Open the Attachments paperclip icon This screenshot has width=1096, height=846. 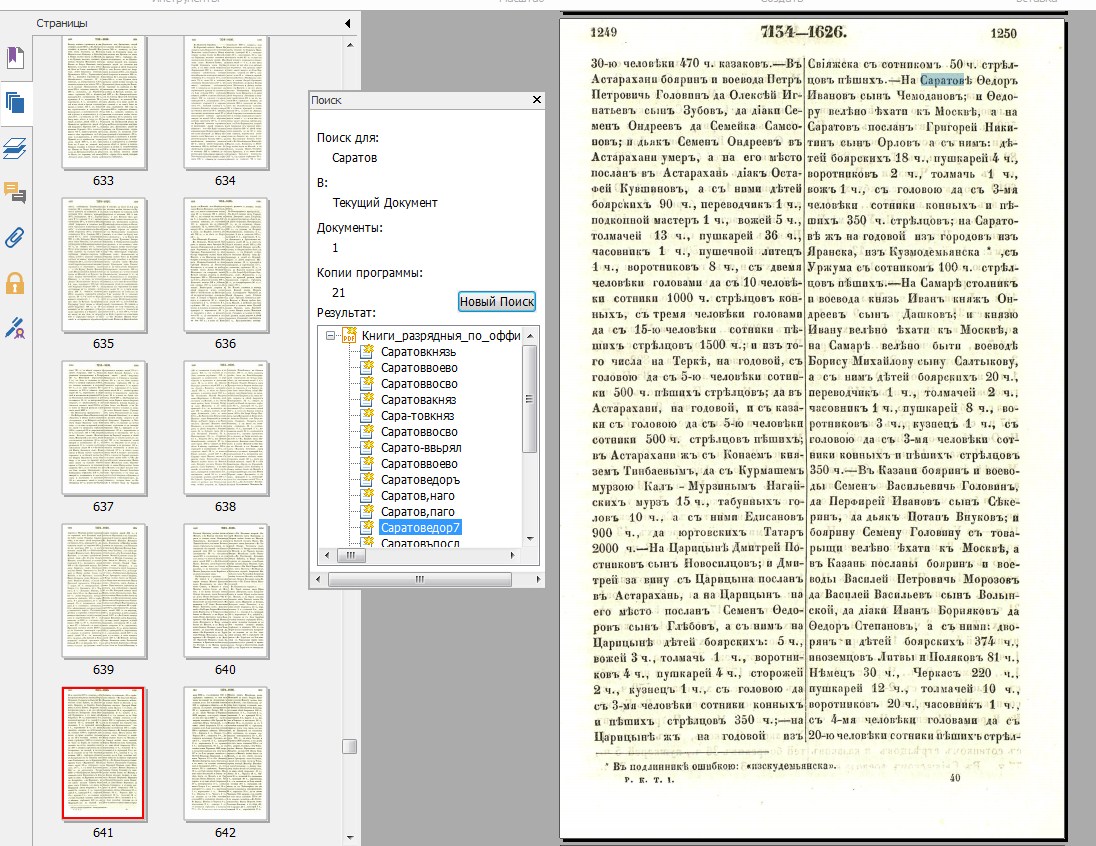pyautogui.click(x=15, y=238)
